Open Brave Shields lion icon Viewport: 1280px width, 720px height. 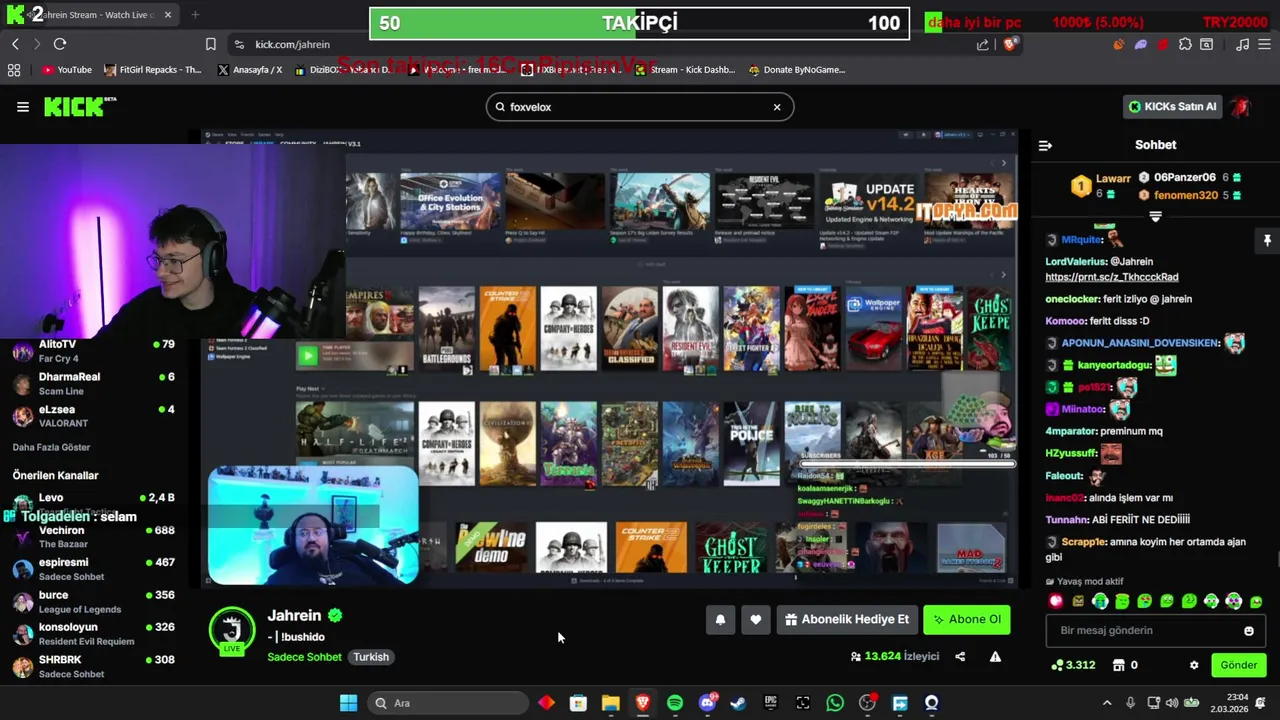pyautogui.click(x=1009, y=44)
